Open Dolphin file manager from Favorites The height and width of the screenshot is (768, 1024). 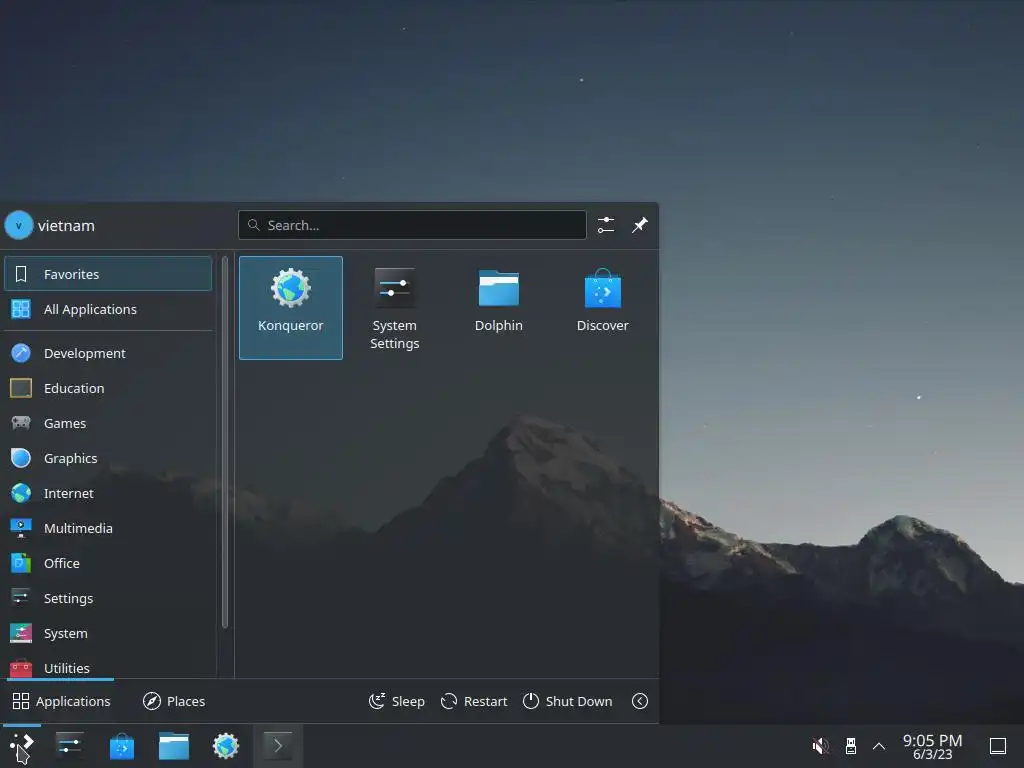coord(498,308)
